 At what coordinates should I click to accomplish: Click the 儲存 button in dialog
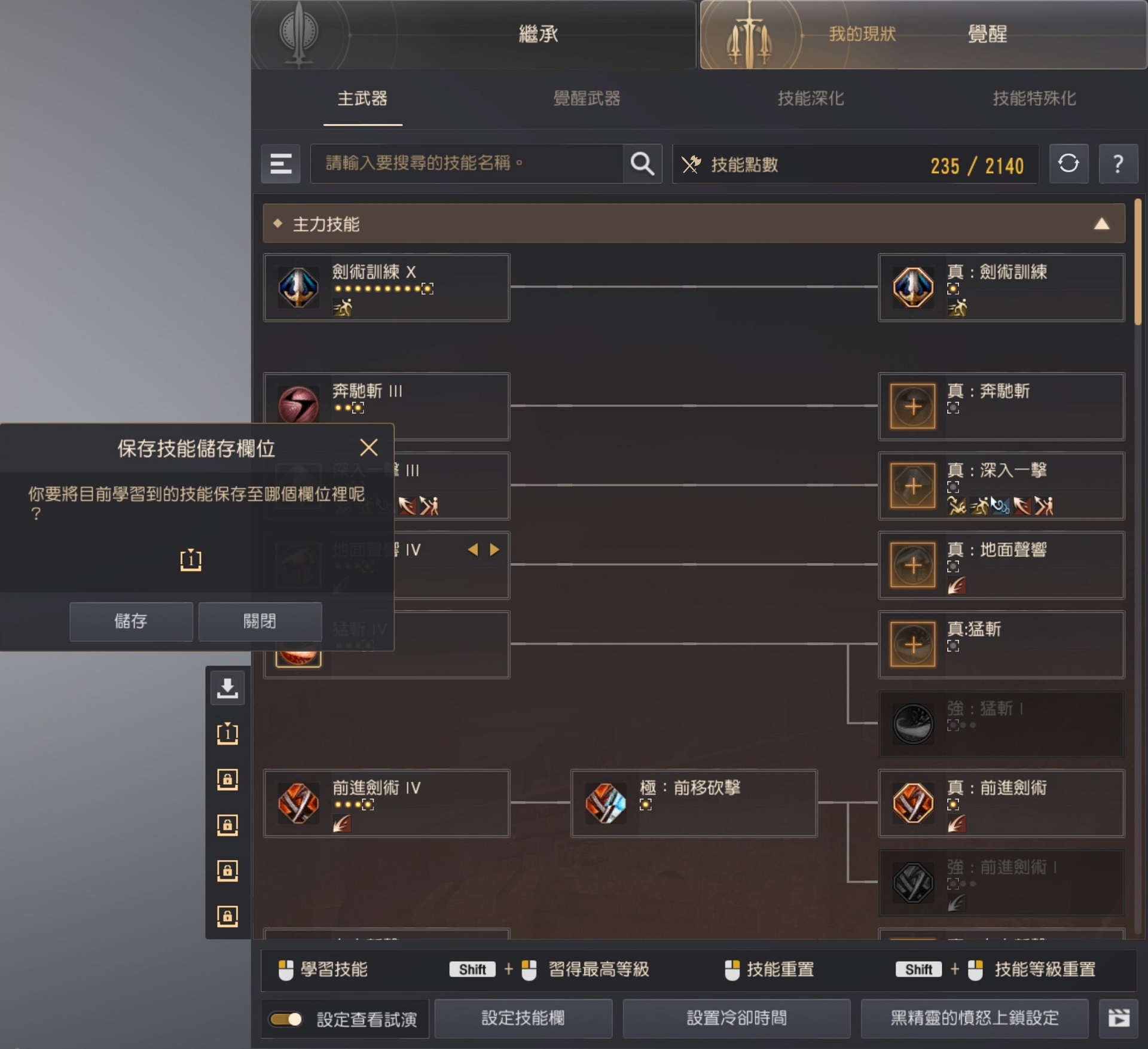click(131, 621)
